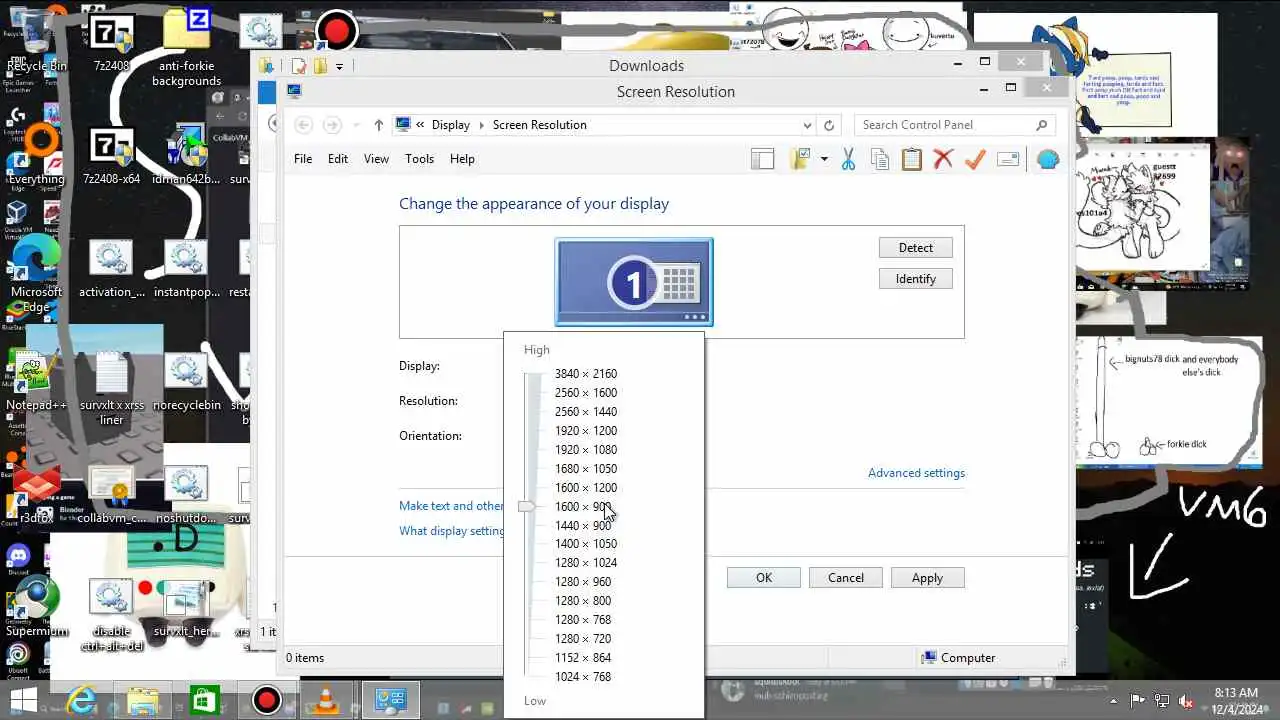Open the Tools menu

pyautogui.click(x=419, y=159)
